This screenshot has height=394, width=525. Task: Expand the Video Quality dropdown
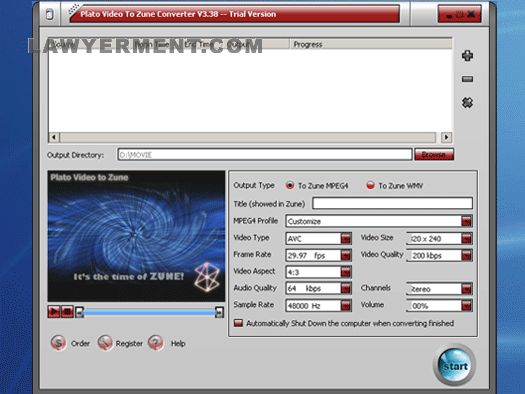[x=466, y=255]
